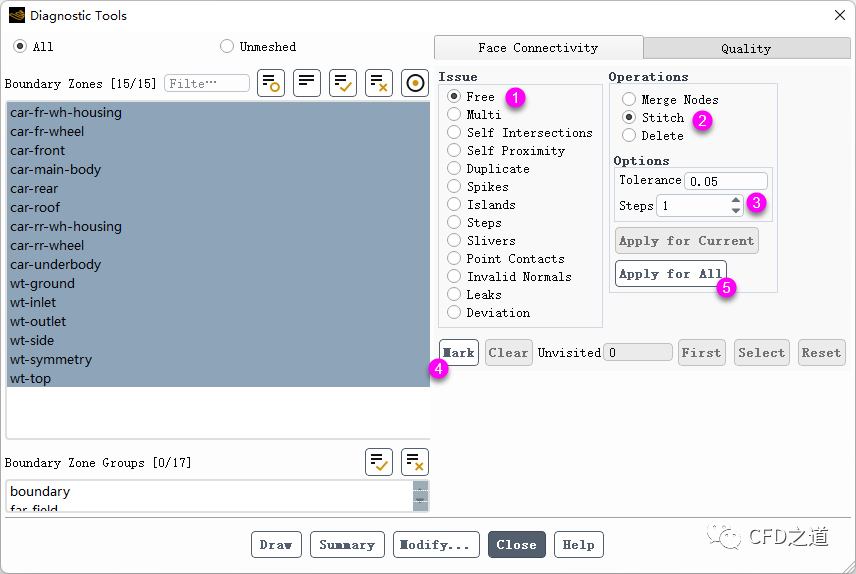The width and height of the screenshot is (856, 574).
Task: Select all Boundary Zones with the checkmark icon
Action: click(343, 84)
